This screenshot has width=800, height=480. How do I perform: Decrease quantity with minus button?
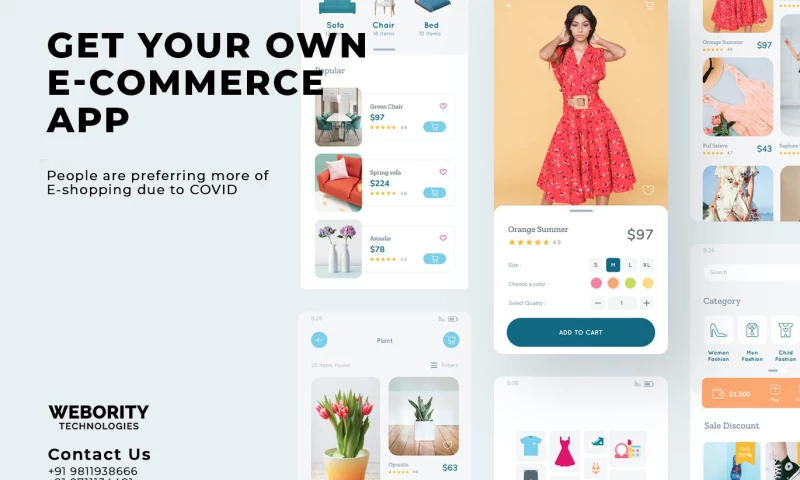(597, 303)
